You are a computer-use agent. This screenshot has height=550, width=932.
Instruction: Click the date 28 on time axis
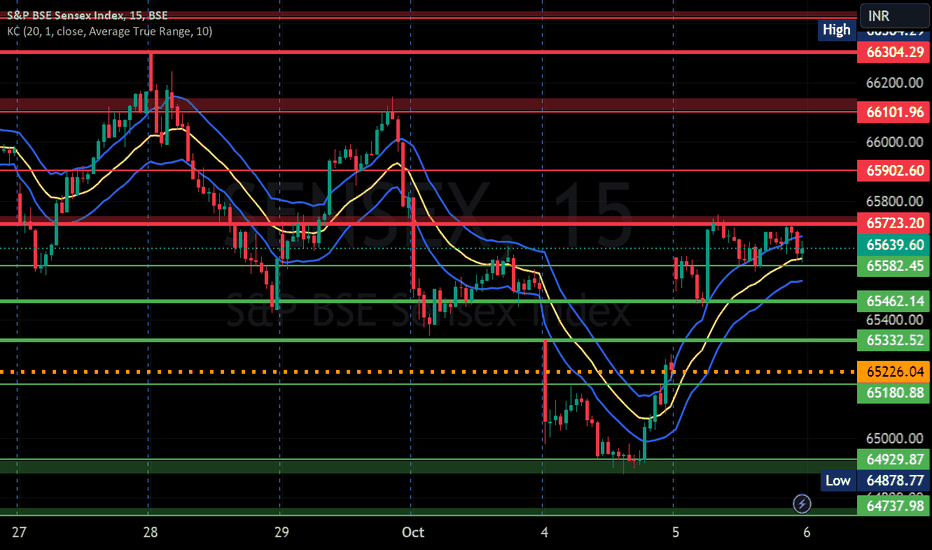coord(150,532)
